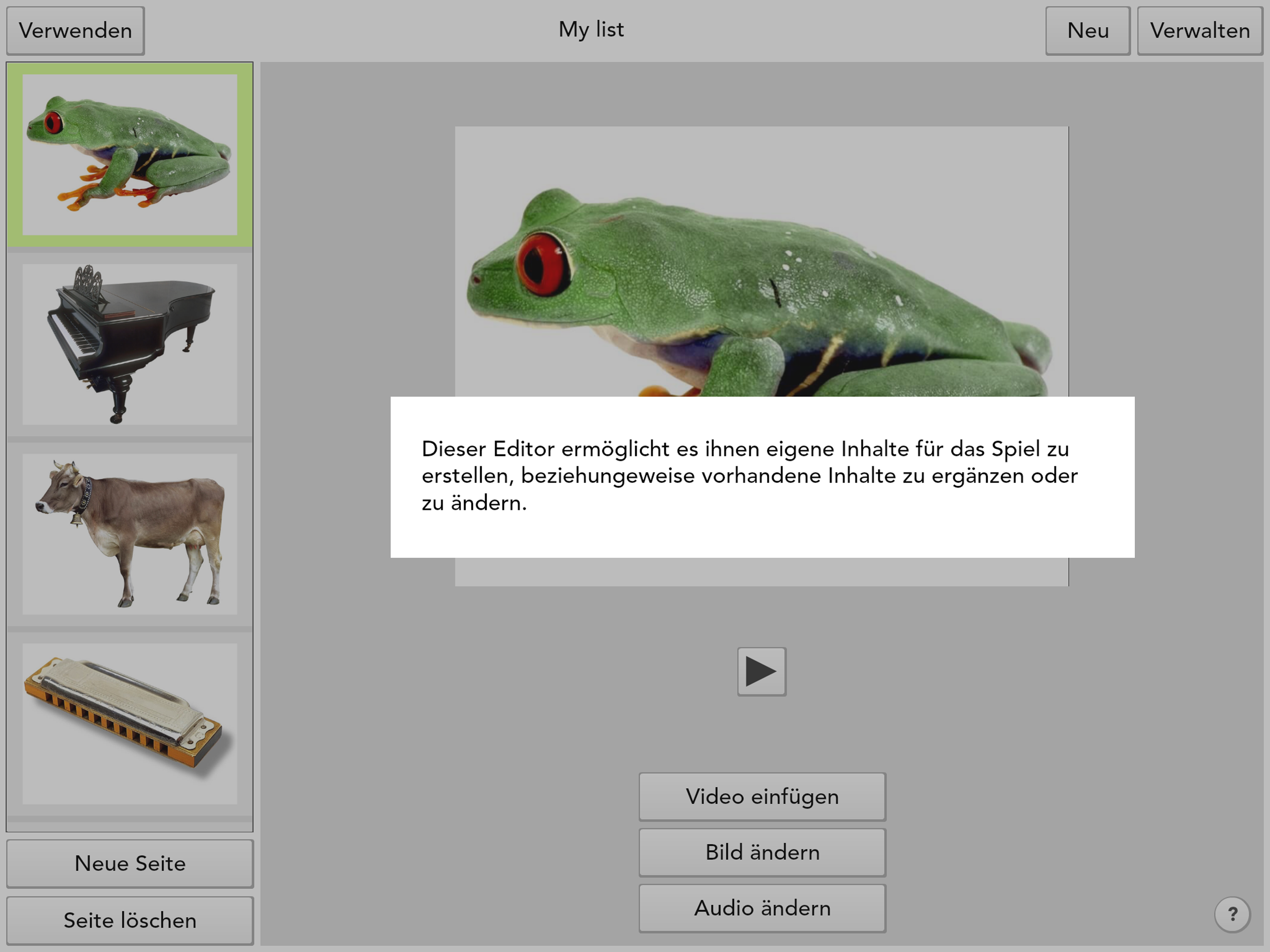This screenshot has width=1270, height=952.
Task: Click Video einfügen button
Action: 762,796
